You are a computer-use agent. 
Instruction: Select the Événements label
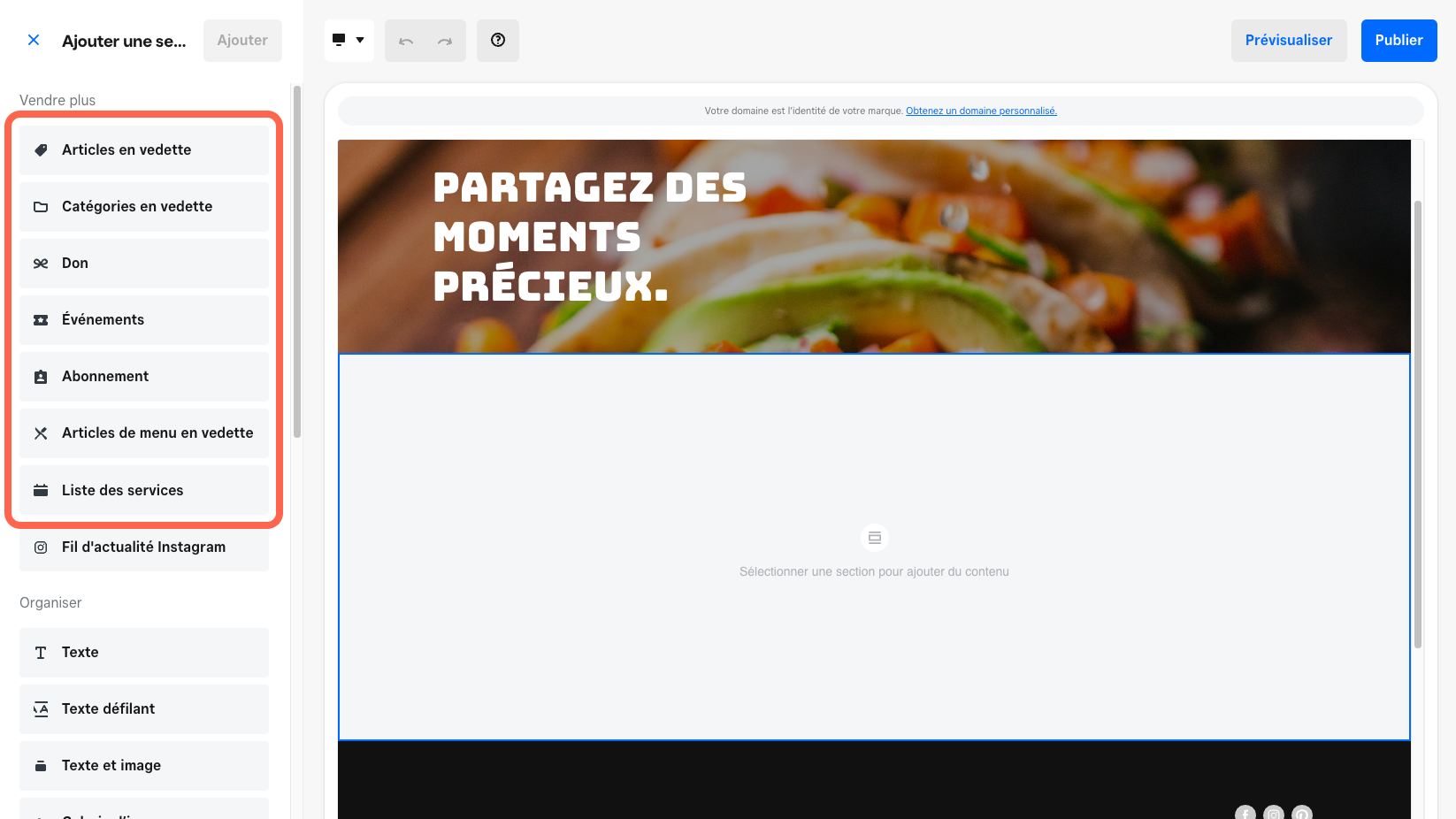point(103,320)
